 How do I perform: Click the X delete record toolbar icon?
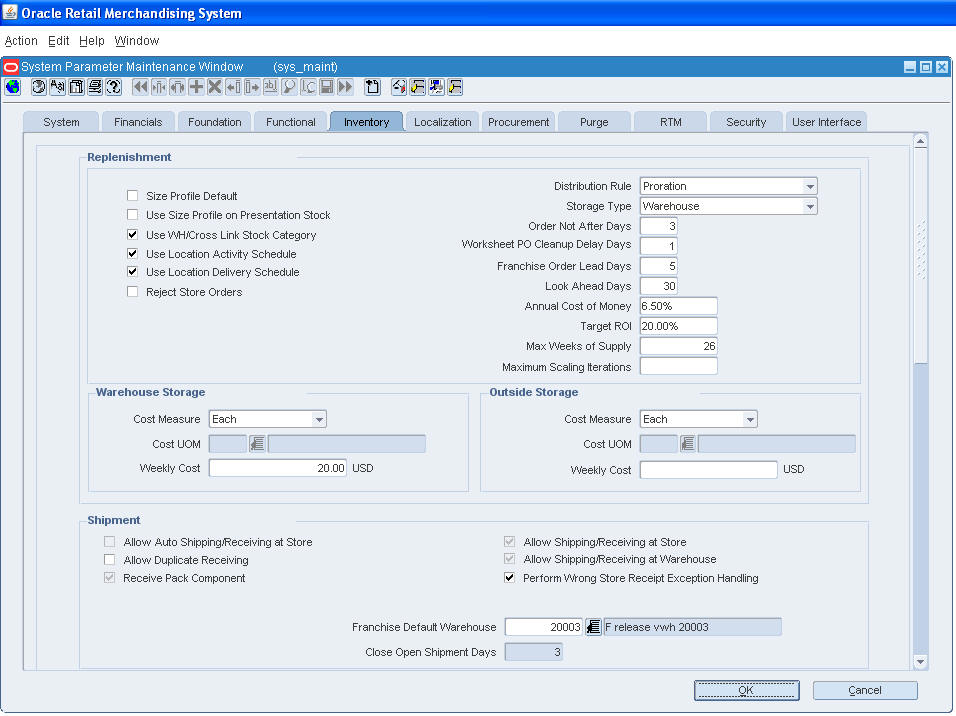[215, 87]
